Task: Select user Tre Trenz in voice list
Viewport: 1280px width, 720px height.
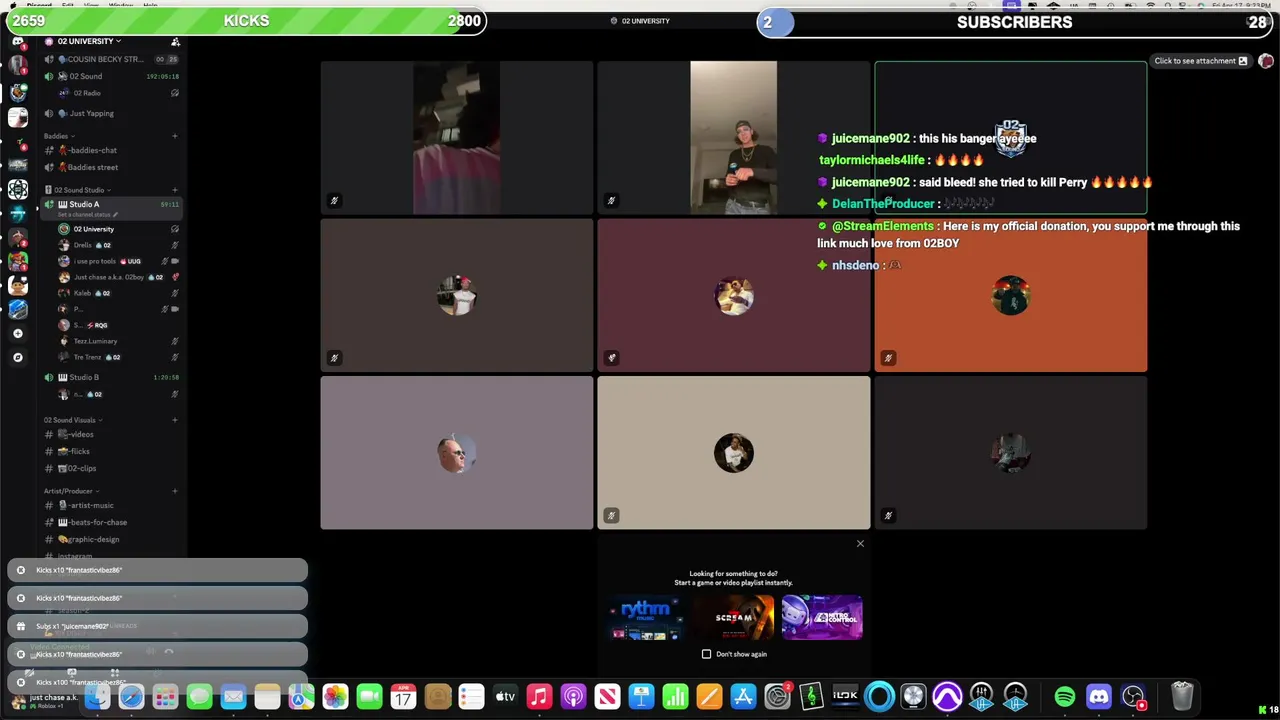Action: point(118,357)
